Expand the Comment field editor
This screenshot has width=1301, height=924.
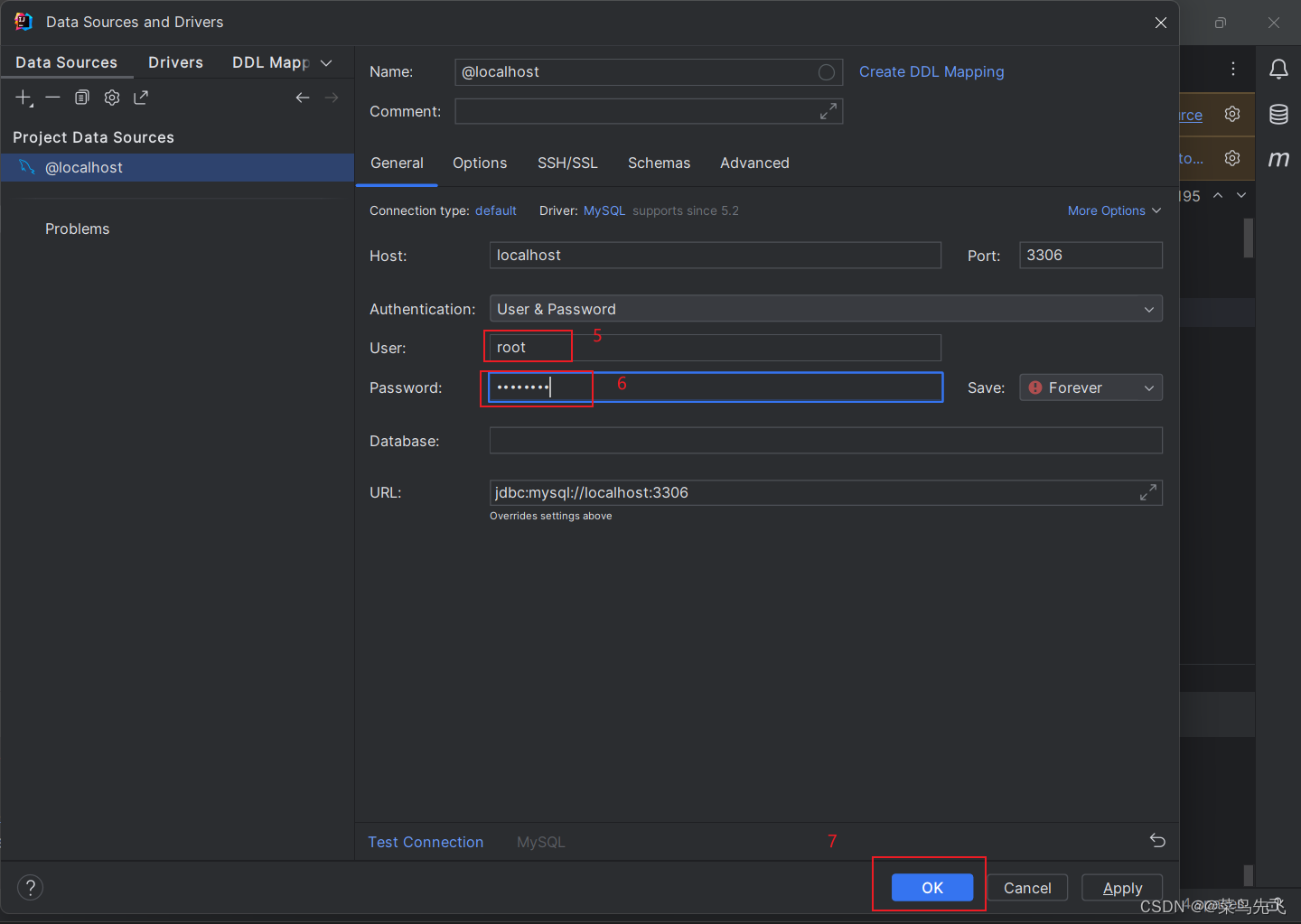point(828,111)
